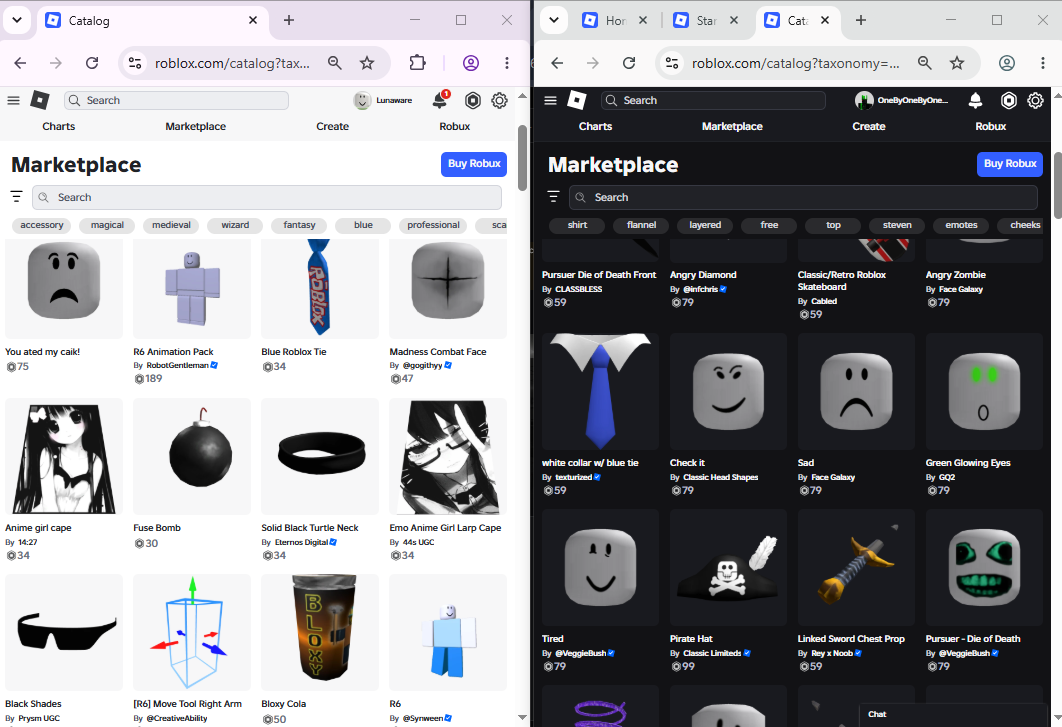
Task: Open the Charts tab in the light window
Action: click(x=59, y=126)
